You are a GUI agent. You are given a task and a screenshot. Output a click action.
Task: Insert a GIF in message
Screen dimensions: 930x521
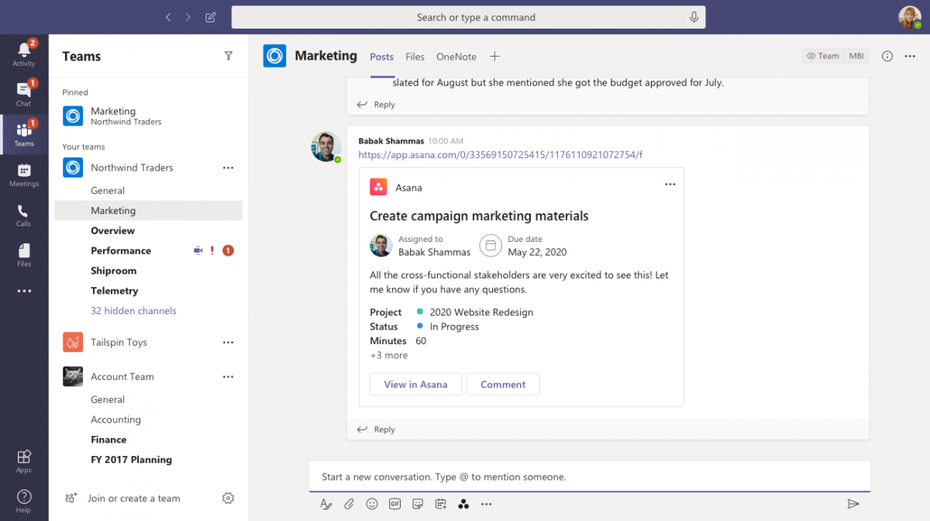pos(394,504)
